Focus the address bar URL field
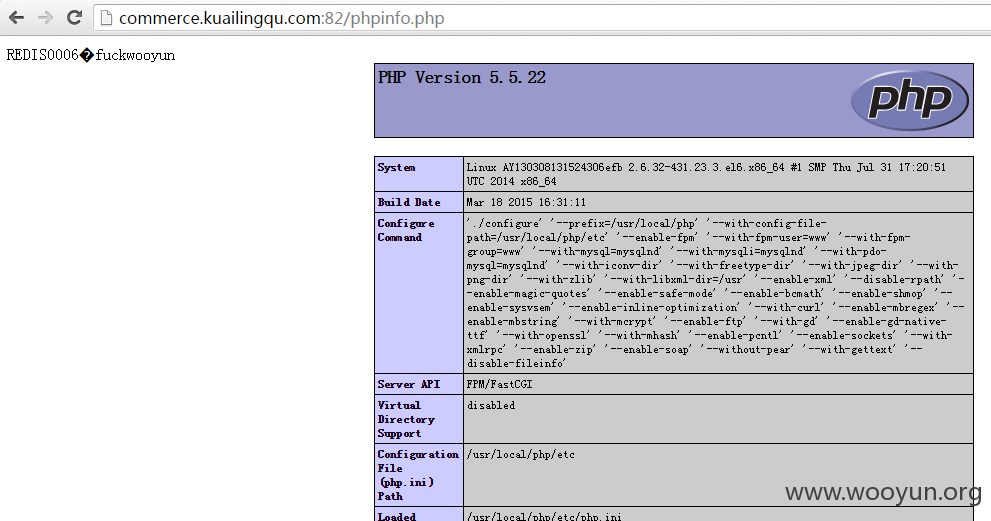 click(x=542, y=18)
